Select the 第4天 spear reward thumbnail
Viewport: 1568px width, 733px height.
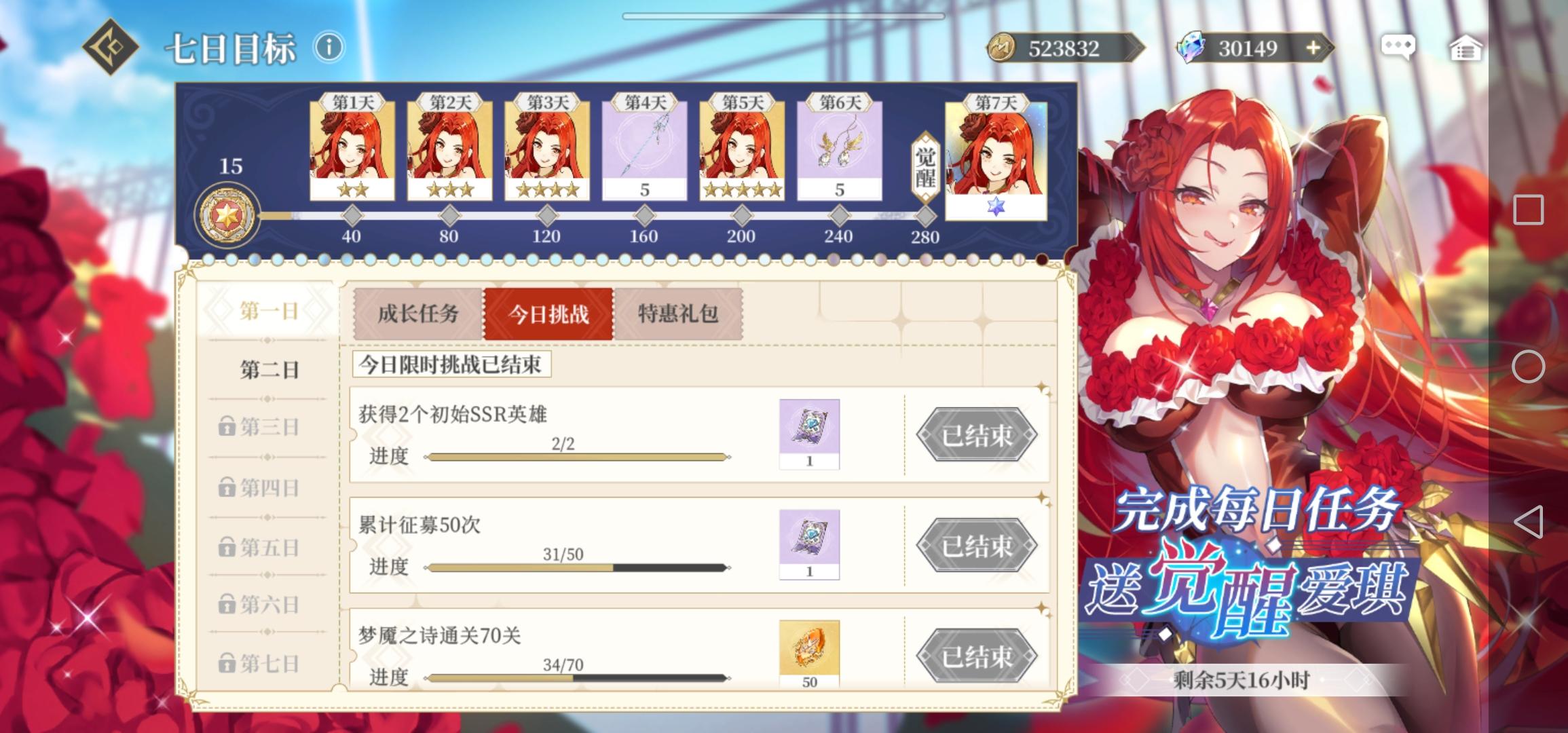pos(644,149)
